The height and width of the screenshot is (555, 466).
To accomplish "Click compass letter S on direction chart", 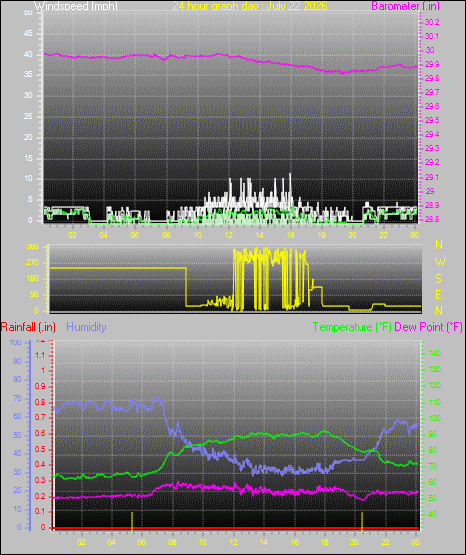I will [x=438, y=279].
